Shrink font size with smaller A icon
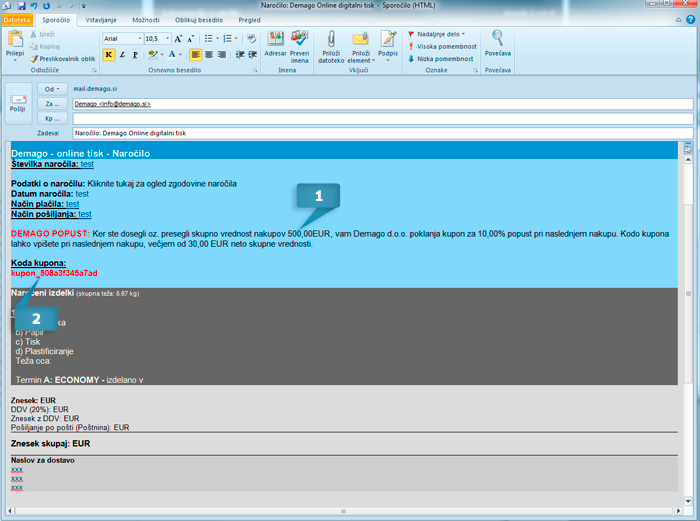 point(190,39)
